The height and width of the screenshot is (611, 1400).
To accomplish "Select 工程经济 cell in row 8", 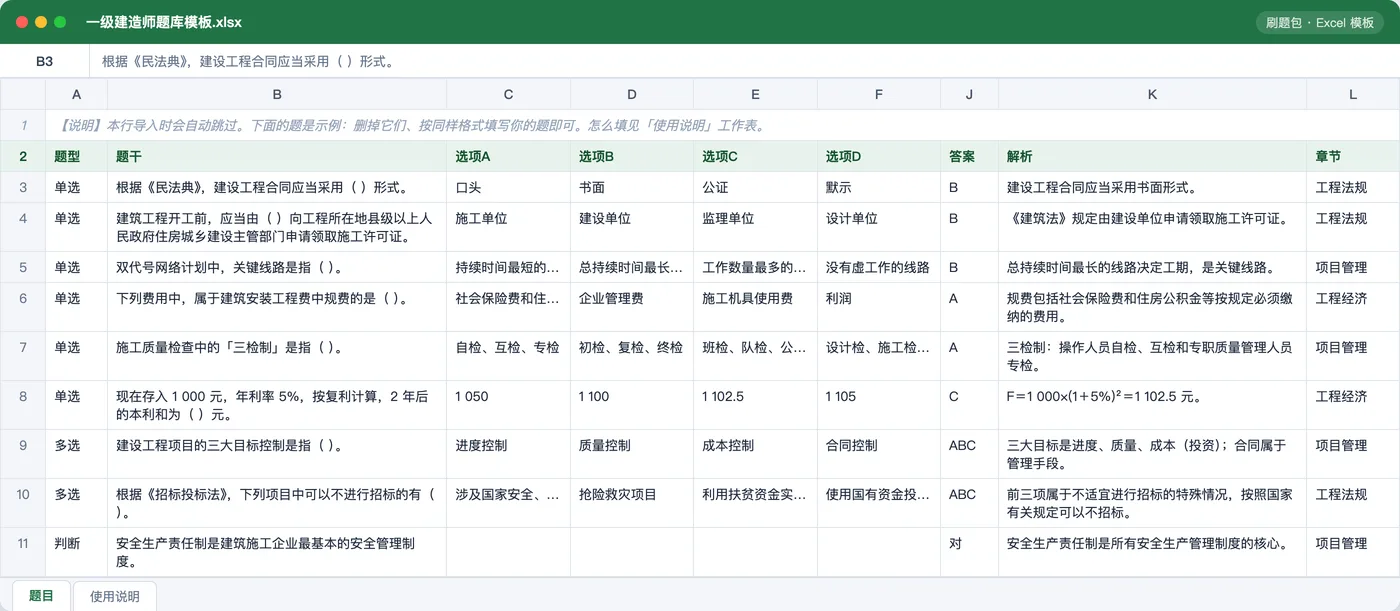I will click(1353, 404).
